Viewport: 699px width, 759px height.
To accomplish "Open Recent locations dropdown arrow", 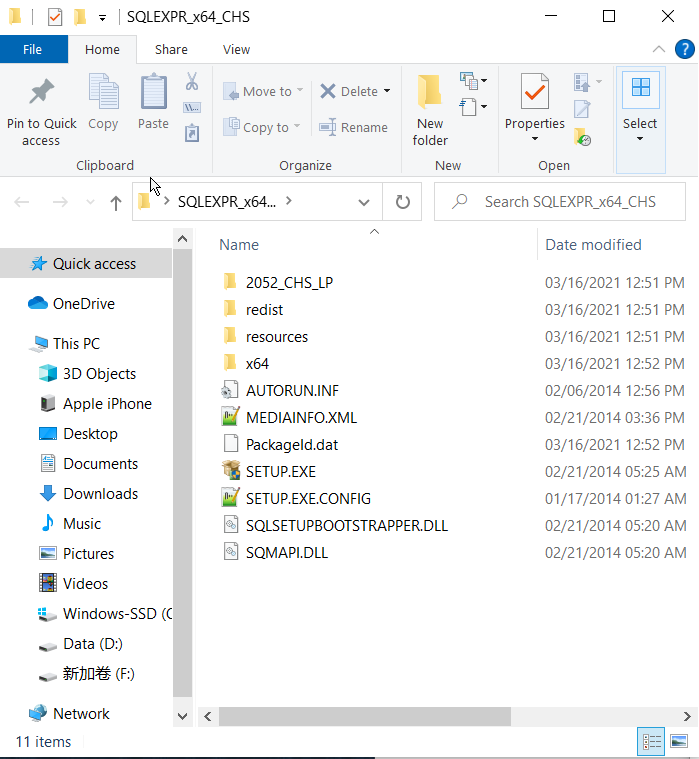I will click(90, 202).
